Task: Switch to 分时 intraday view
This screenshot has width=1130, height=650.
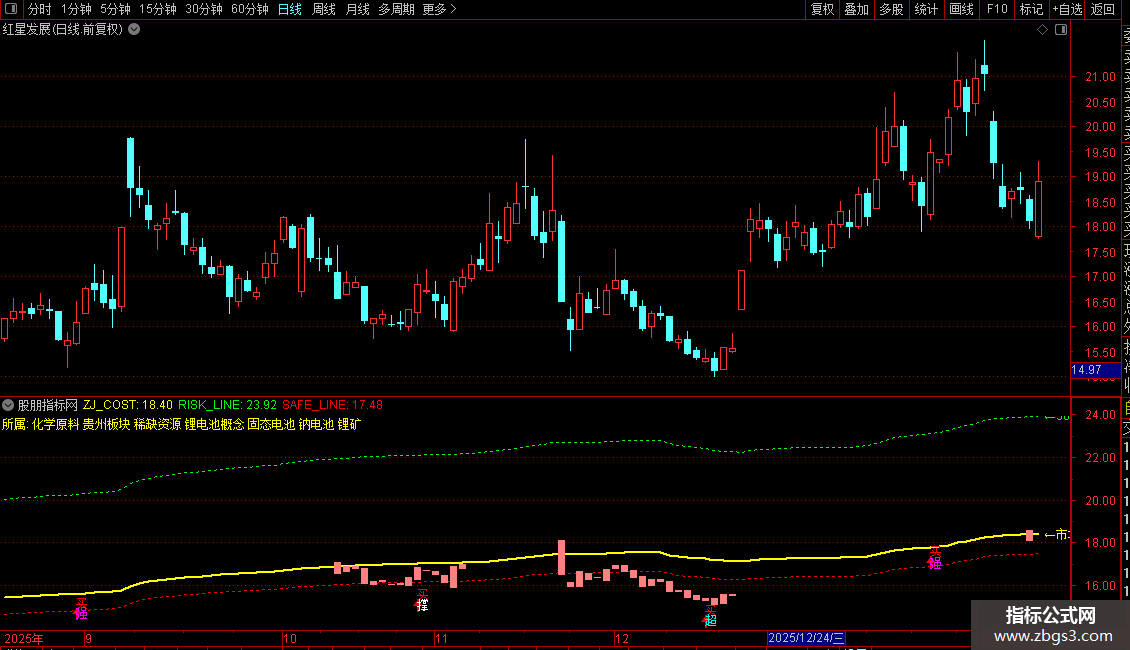Action: [40, 9]
